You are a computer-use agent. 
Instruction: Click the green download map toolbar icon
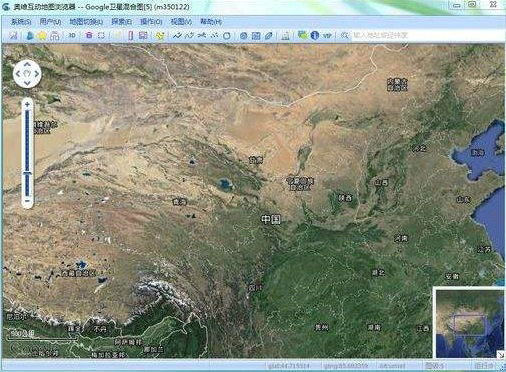point(302,35)
